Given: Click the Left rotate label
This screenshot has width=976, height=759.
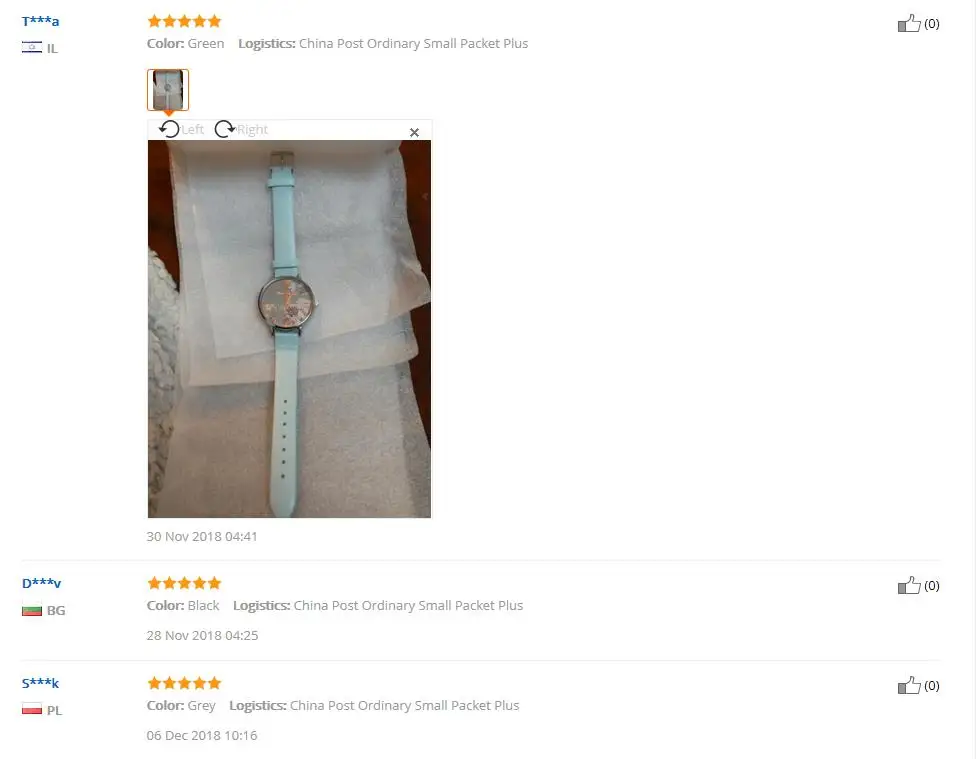Looking at the screenshot, I should [192, 130].
